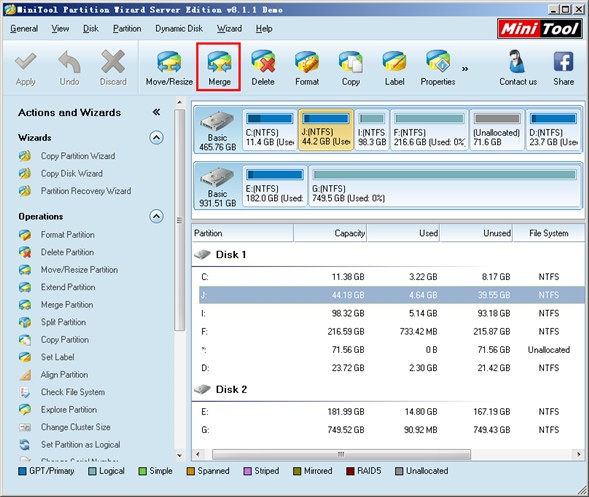Screen dimensions: 589x497
Task: Sort by the Unused column header
Action: pyautogui.click(x=476, y=233)
